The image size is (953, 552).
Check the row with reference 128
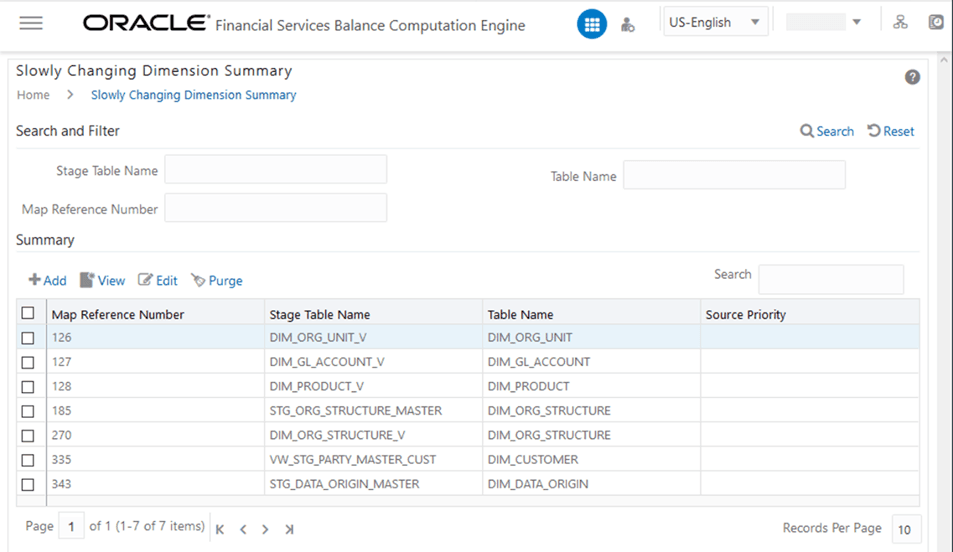pyautogui.click(x=28, y=387)
